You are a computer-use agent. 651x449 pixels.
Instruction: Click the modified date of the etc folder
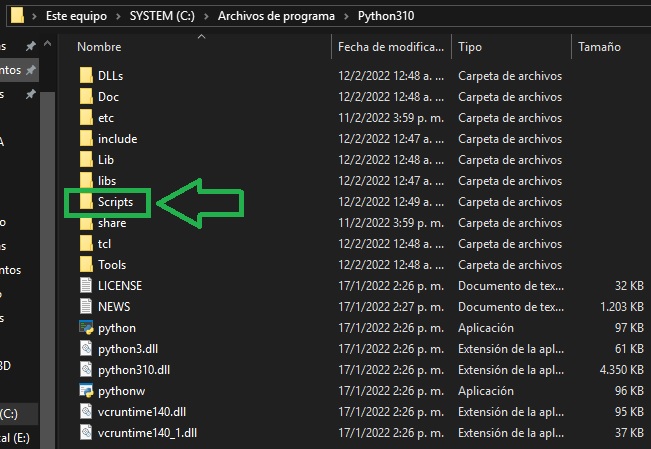(391, 118)
